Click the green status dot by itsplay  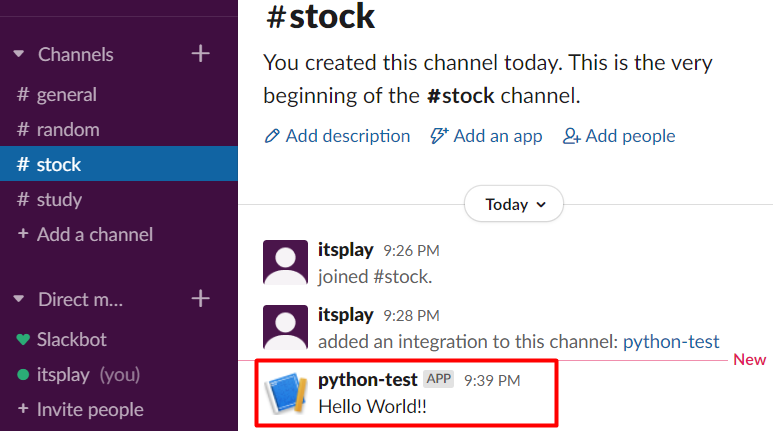click(23, 374)
